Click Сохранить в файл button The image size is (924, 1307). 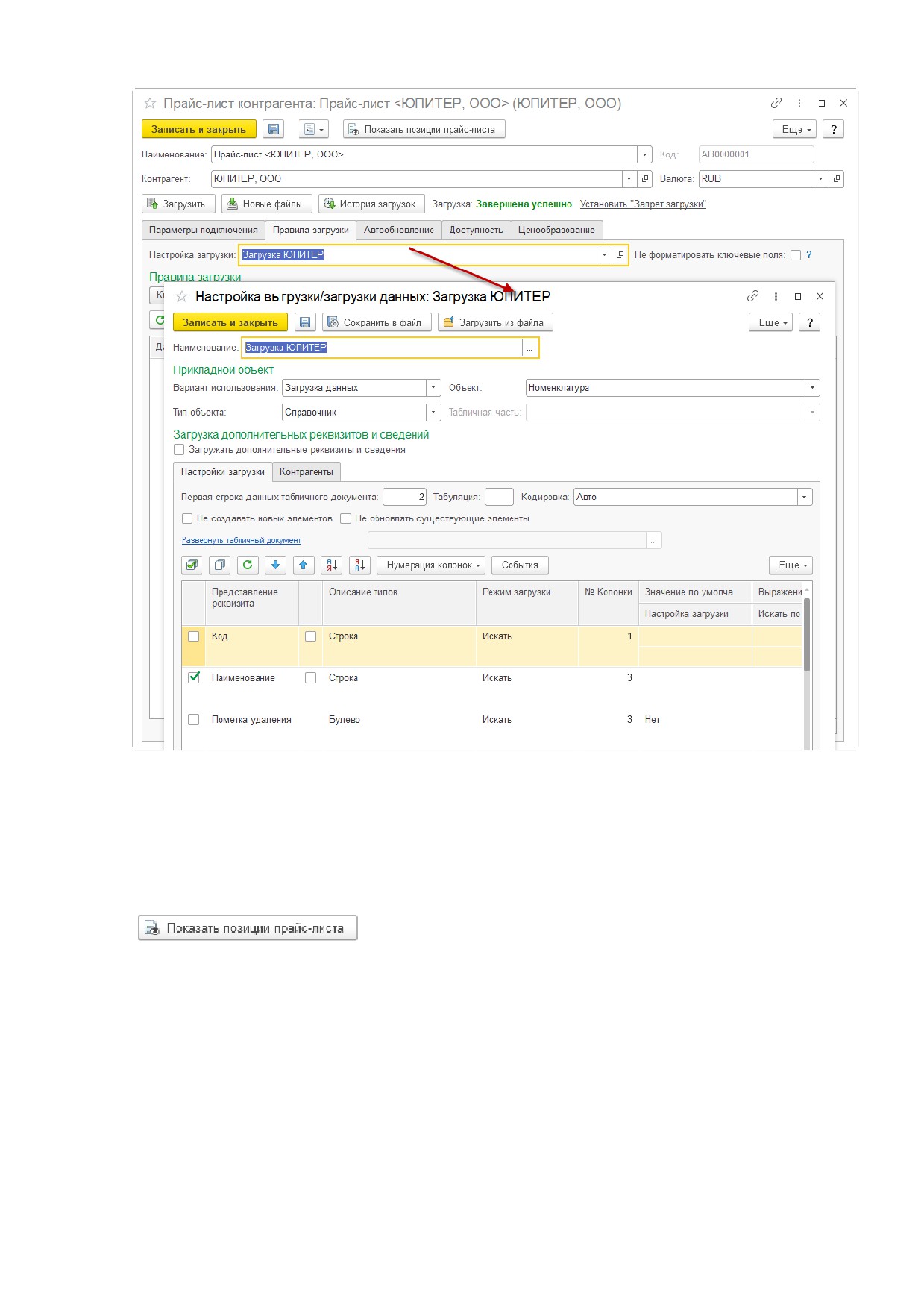tap(377, 322)
